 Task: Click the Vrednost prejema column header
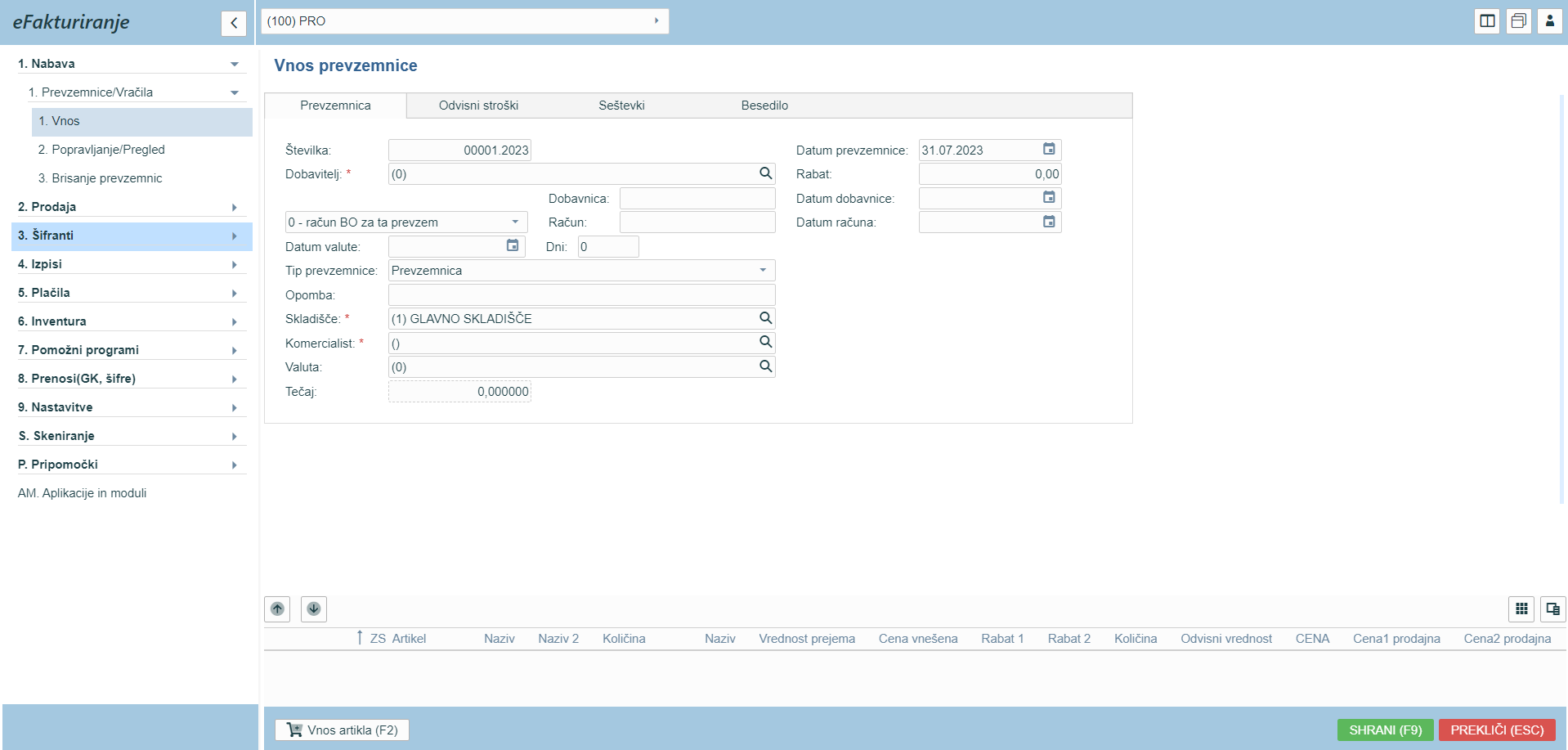(x=807, y=639)
